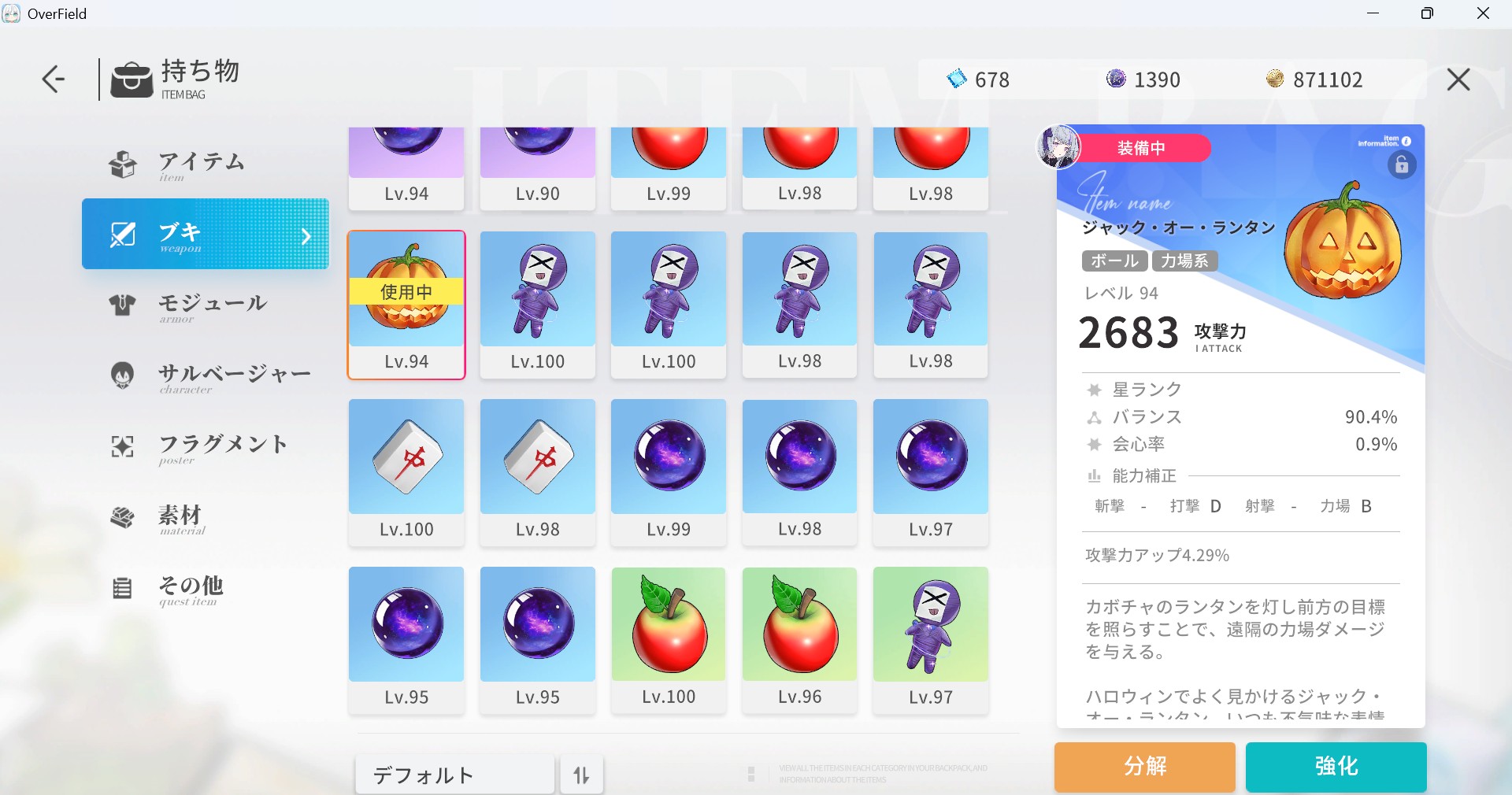
Task: Go back with the left arrow icon
Action: [54, 79]
